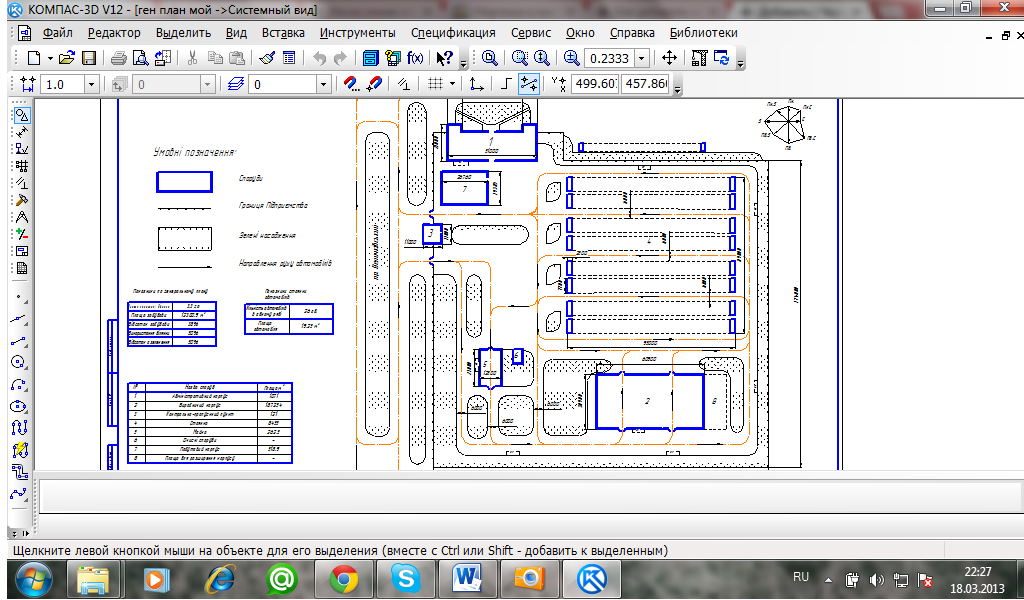The height and width of the screenshot is (600, 1024).
Task: Toggle the highlighted rounding mode button
Action: [528, 84]
